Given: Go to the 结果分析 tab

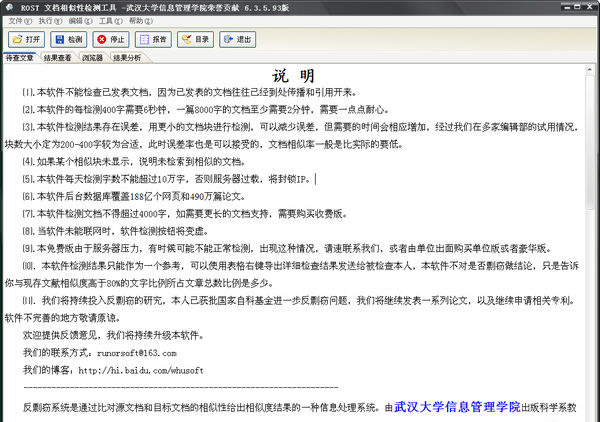Looking at the screenshot, I should (x=127, y=58).
